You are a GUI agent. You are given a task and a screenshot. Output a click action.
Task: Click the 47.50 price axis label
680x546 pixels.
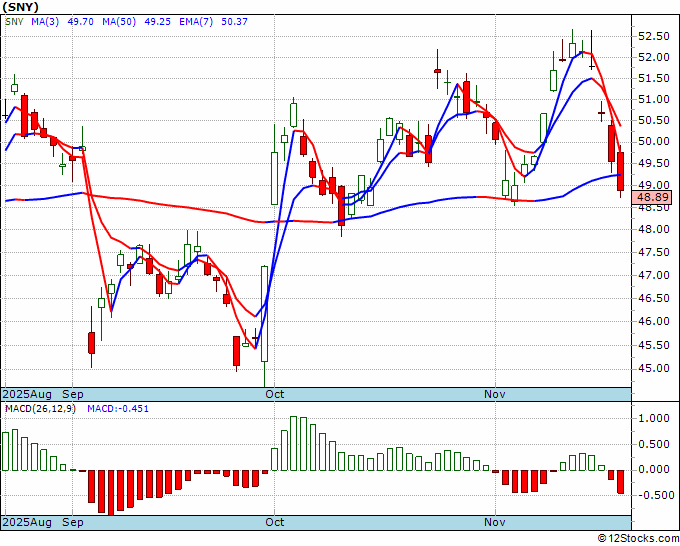(x=654, y=252)
